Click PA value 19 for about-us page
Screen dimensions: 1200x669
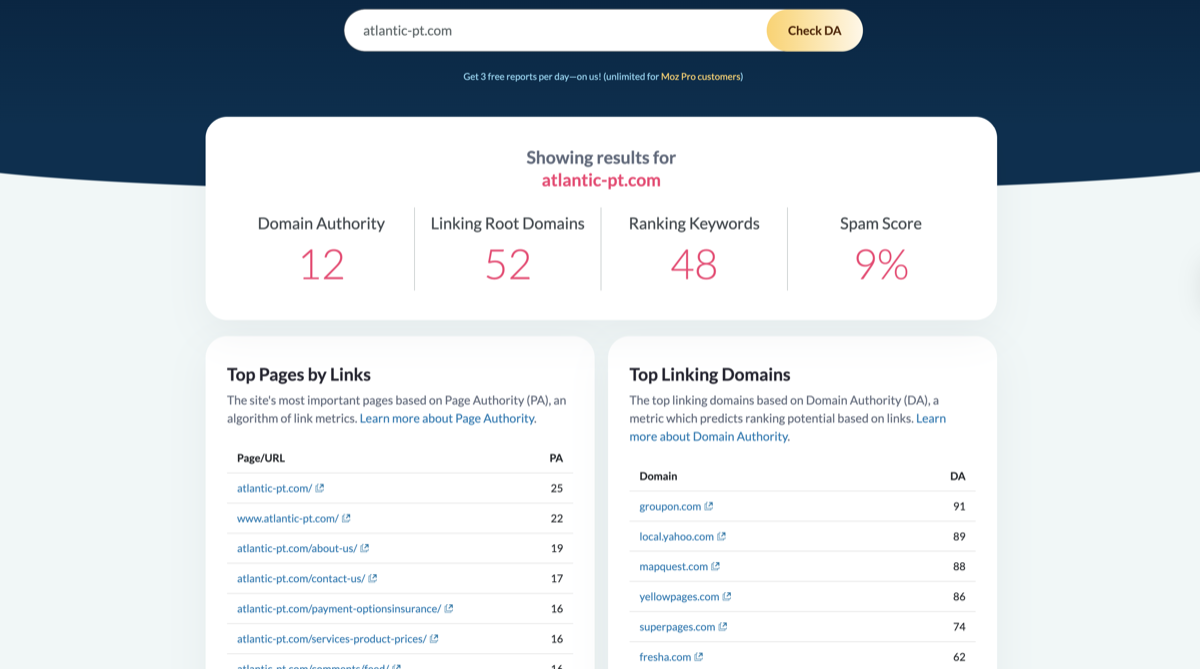(x=557, y=548)
